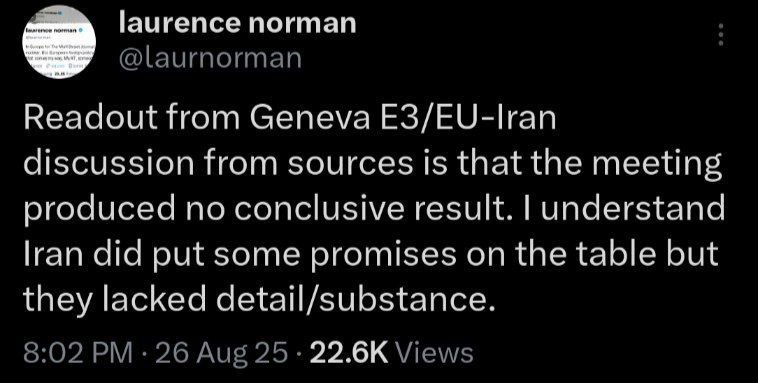Click the 8:02 PM timestamp
758x383 pixels.
tap(78, 353)
